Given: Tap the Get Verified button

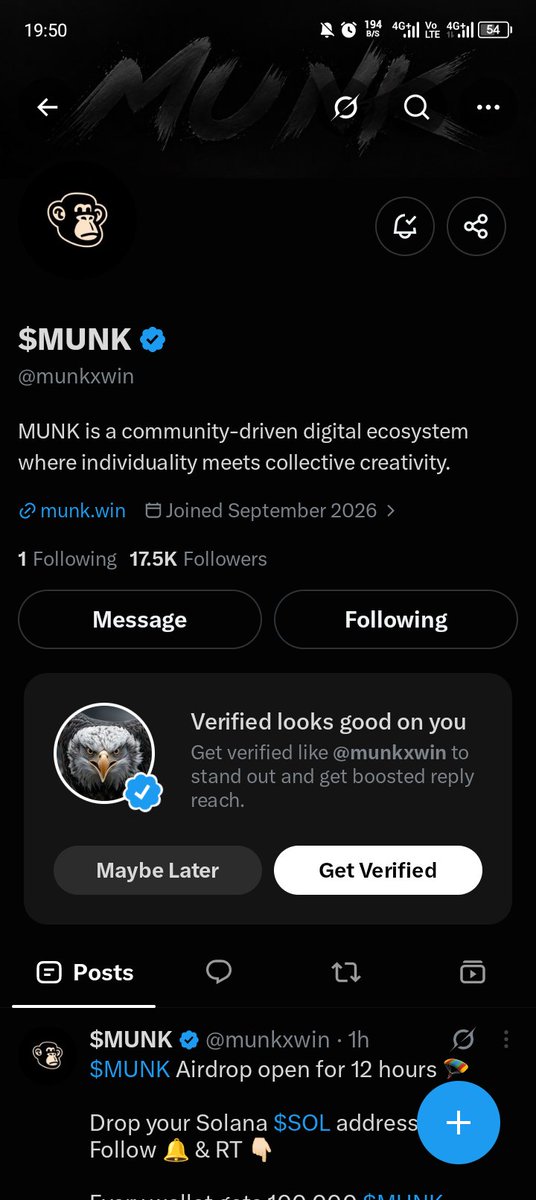Looking at the screenshot, I should click(x=378, y=870).
